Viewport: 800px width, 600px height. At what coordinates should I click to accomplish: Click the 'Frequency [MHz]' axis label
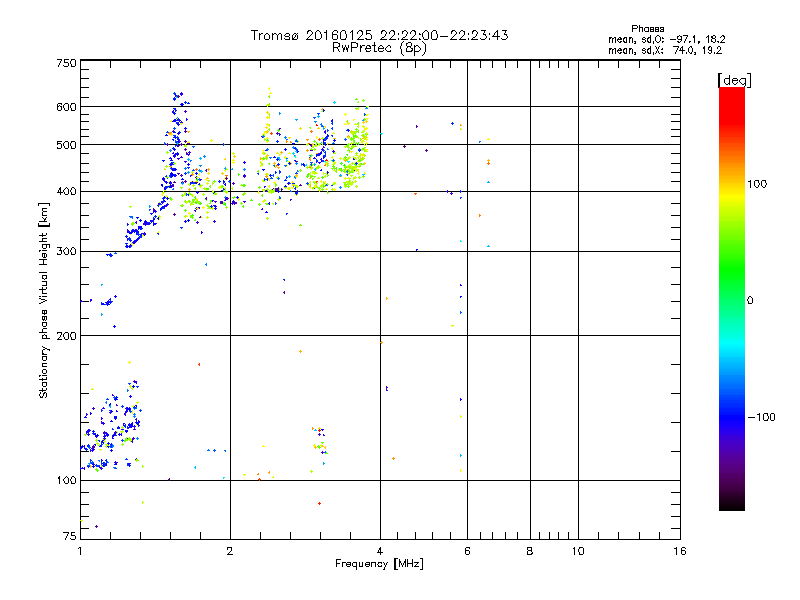click(x=379, y=564)
